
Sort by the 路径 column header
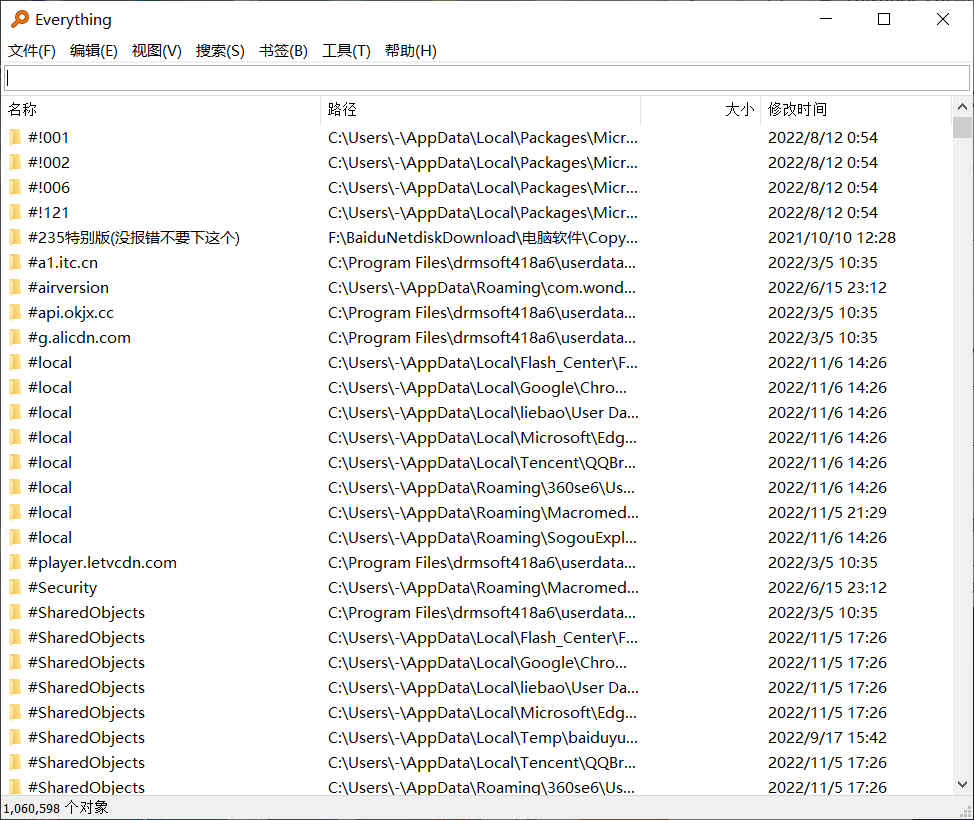pos(481,110)
